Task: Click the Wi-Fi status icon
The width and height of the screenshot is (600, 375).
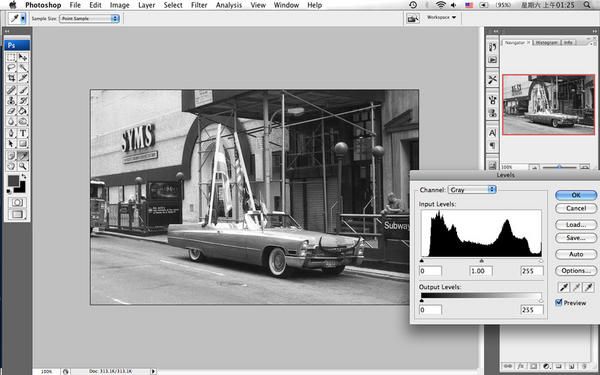Action: pos(441,5)
